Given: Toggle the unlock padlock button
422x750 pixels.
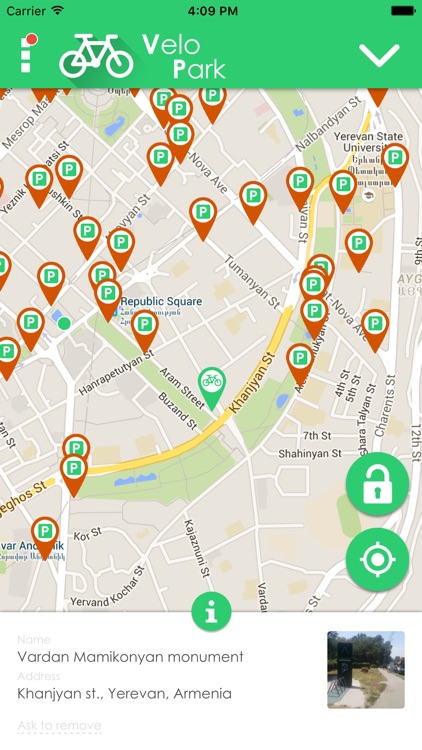Looking at the screenshot, I should coord(378,484).
